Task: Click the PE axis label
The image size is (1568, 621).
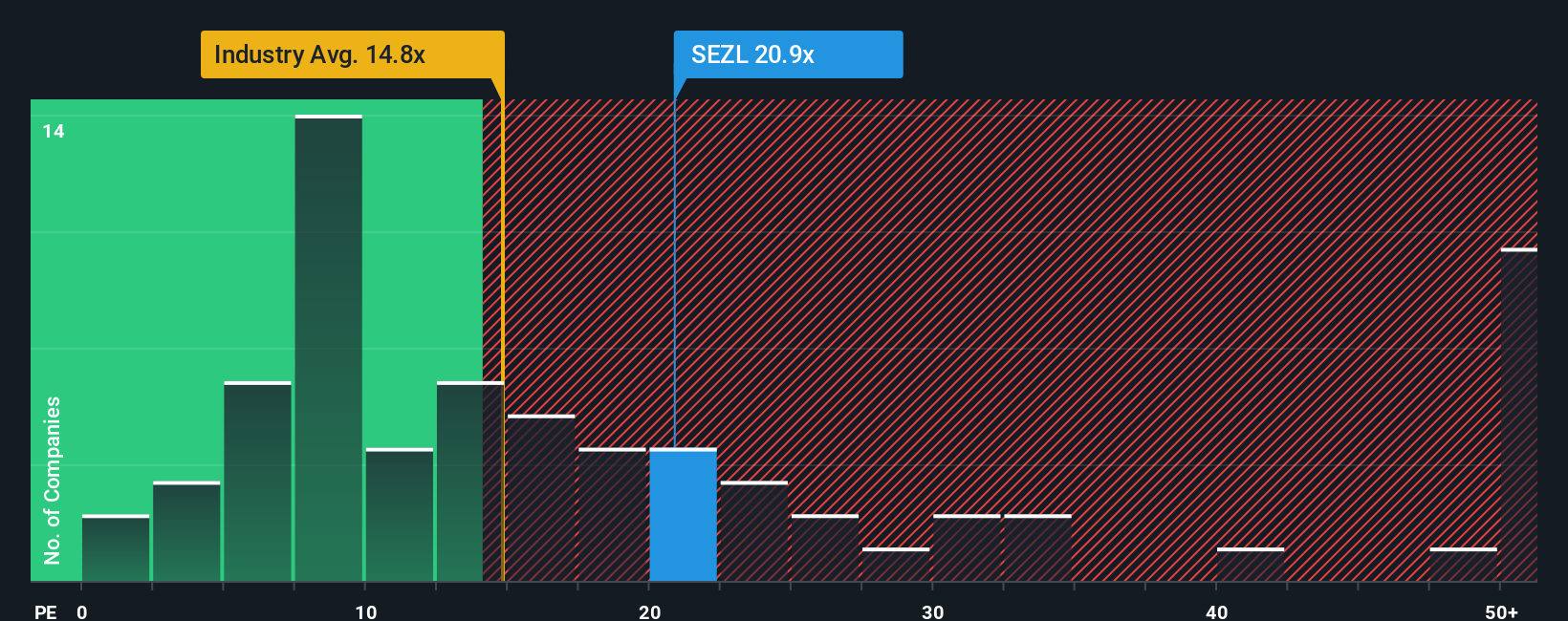Action: [x=45, y=611]
